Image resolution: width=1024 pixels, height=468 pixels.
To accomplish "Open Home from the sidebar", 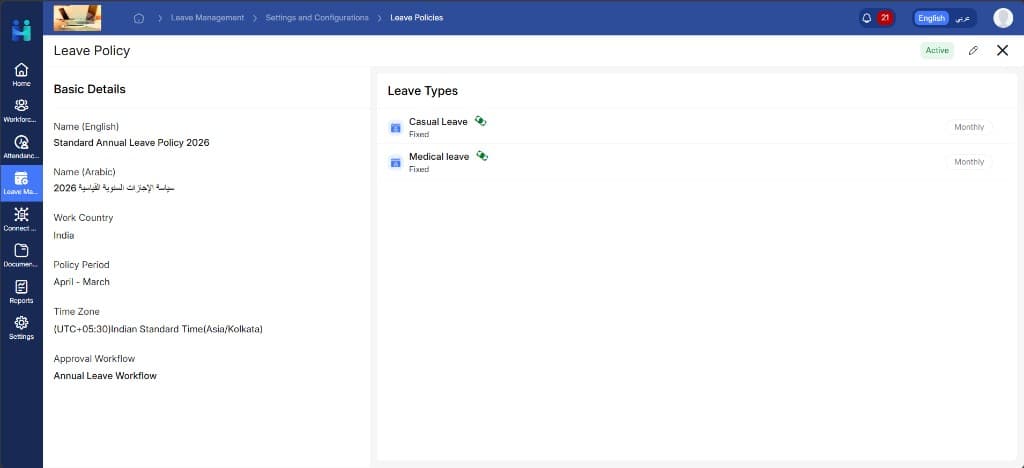I will (21, 74).
